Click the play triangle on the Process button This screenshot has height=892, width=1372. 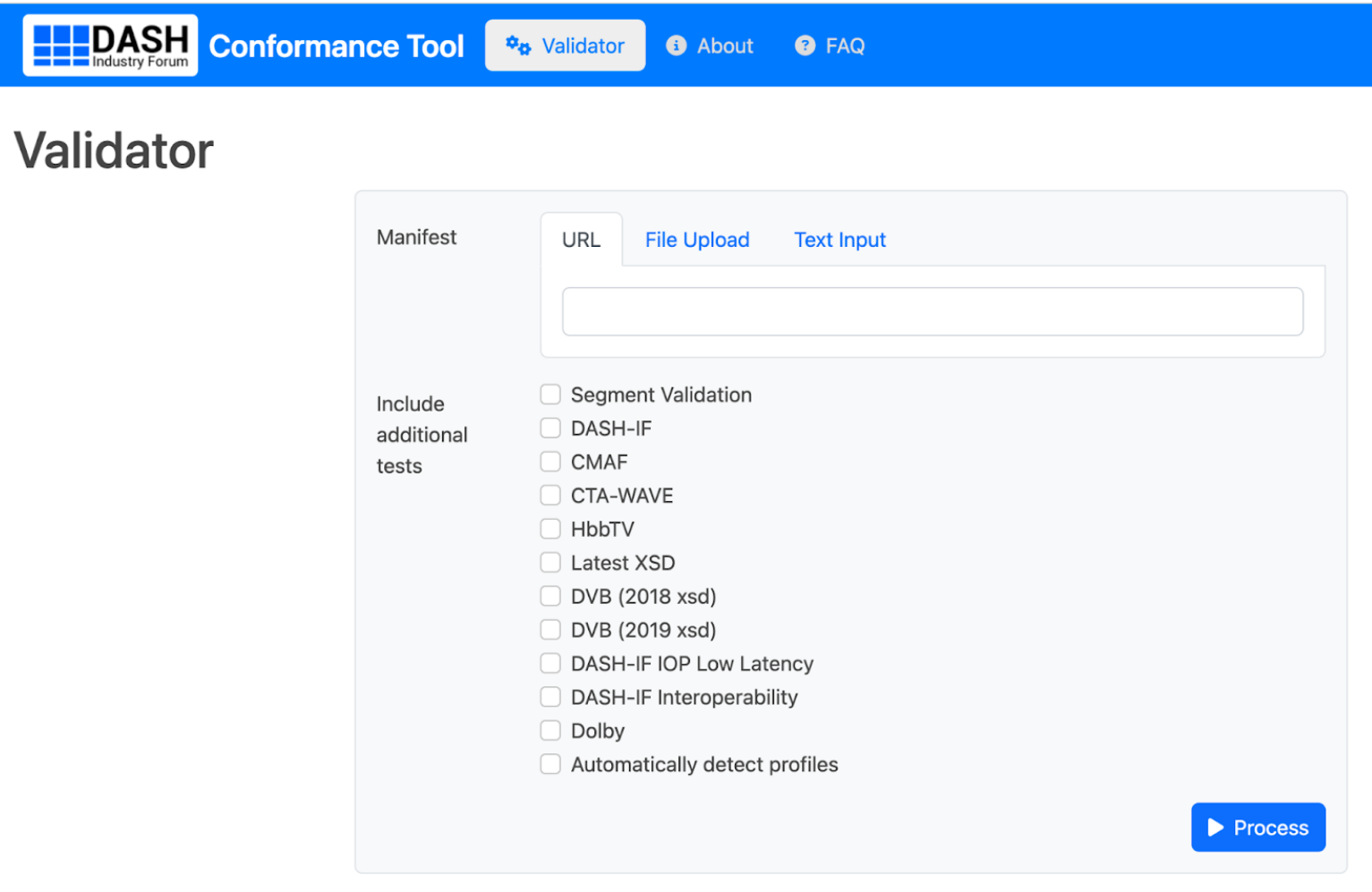pos(1217,827)
